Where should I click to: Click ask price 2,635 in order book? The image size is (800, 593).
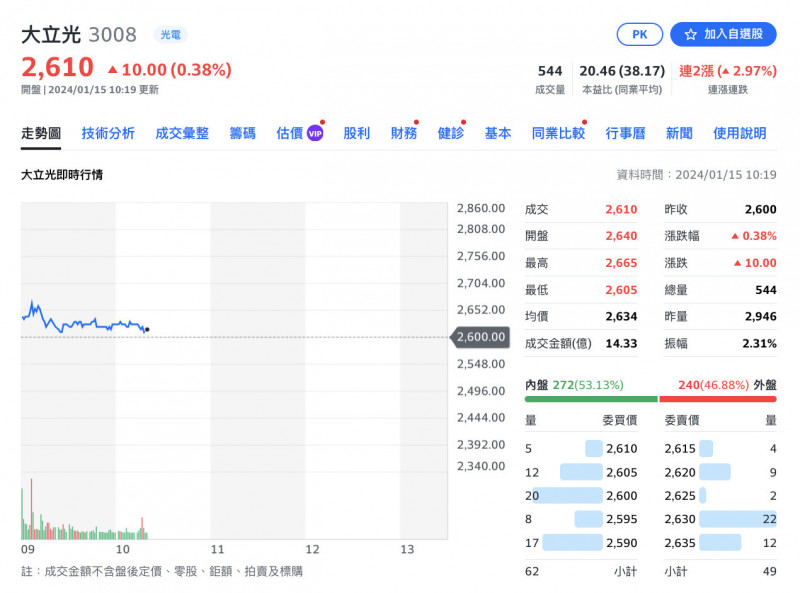pos(680,543)
